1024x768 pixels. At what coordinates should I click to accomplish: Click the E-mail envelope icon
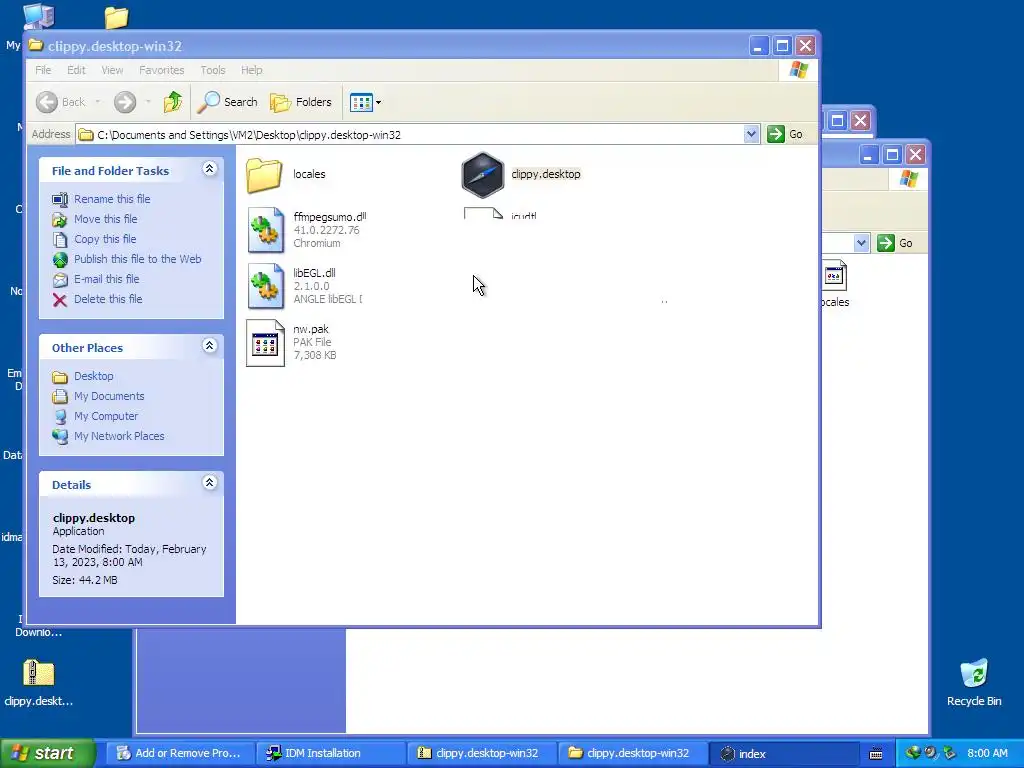60,280
